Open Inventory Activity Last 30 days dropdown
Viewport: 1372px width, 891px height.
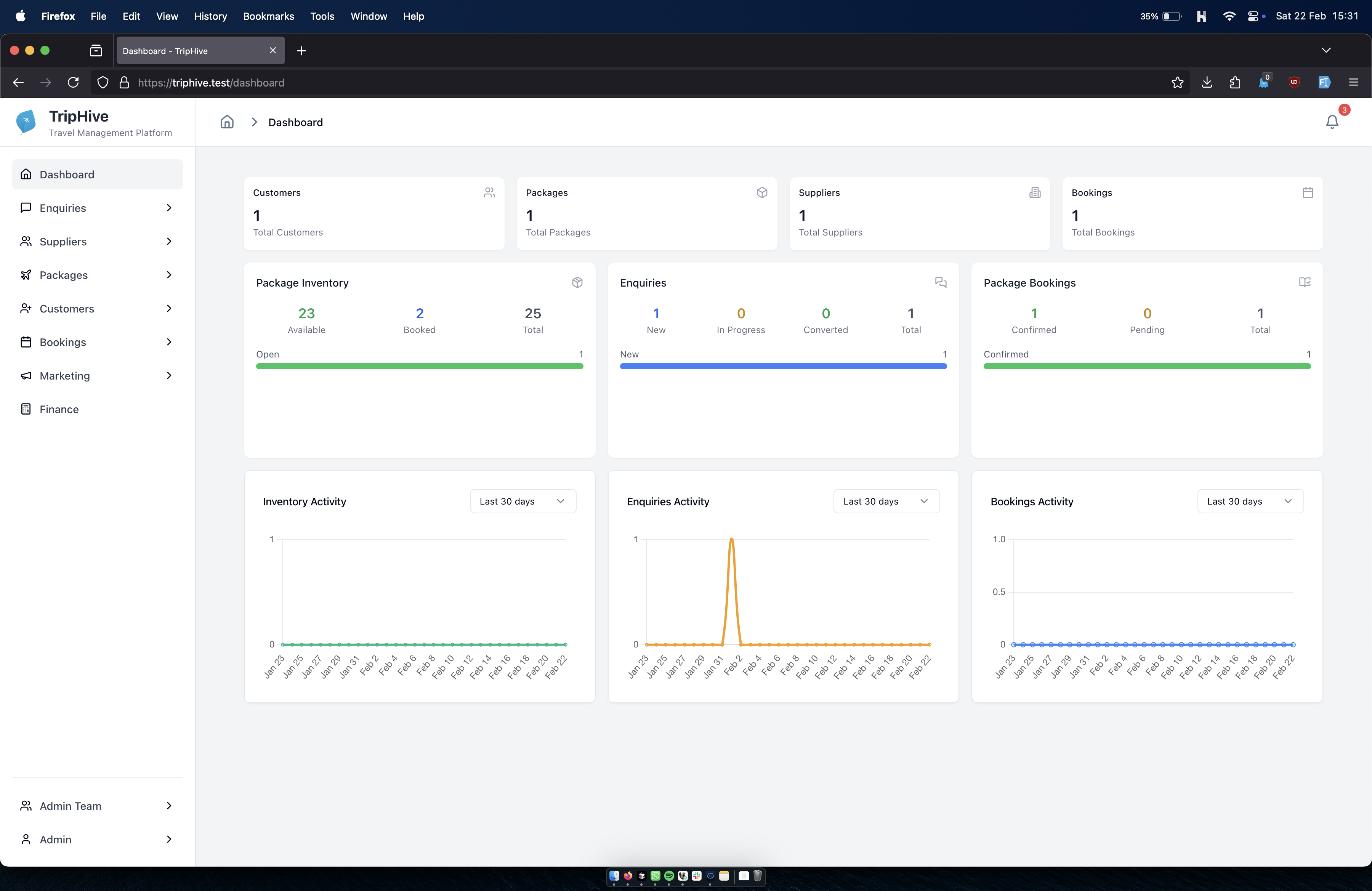pyautogui.click(x=523, y=502)
